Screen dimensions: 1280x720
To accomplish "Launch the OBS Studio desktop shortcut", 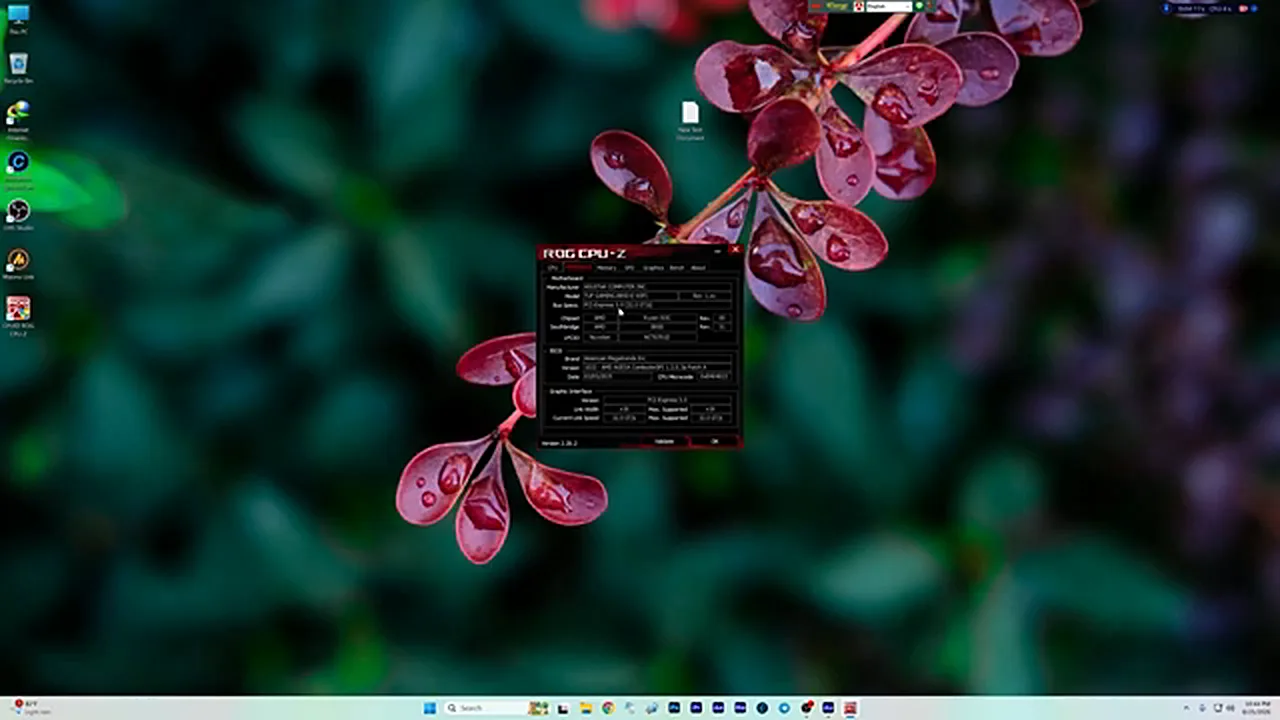I will tap(18, 214).
